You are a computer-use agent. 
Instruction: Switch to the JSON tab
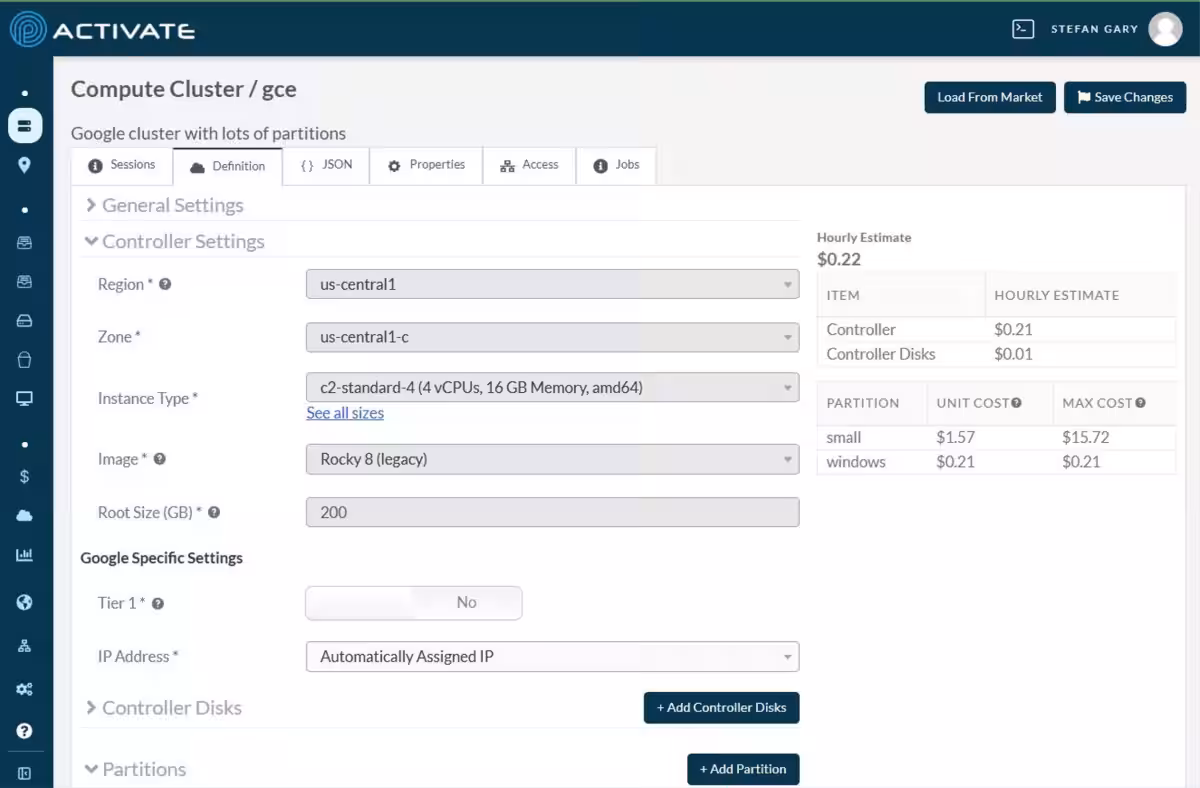click(x=327, y=165)
